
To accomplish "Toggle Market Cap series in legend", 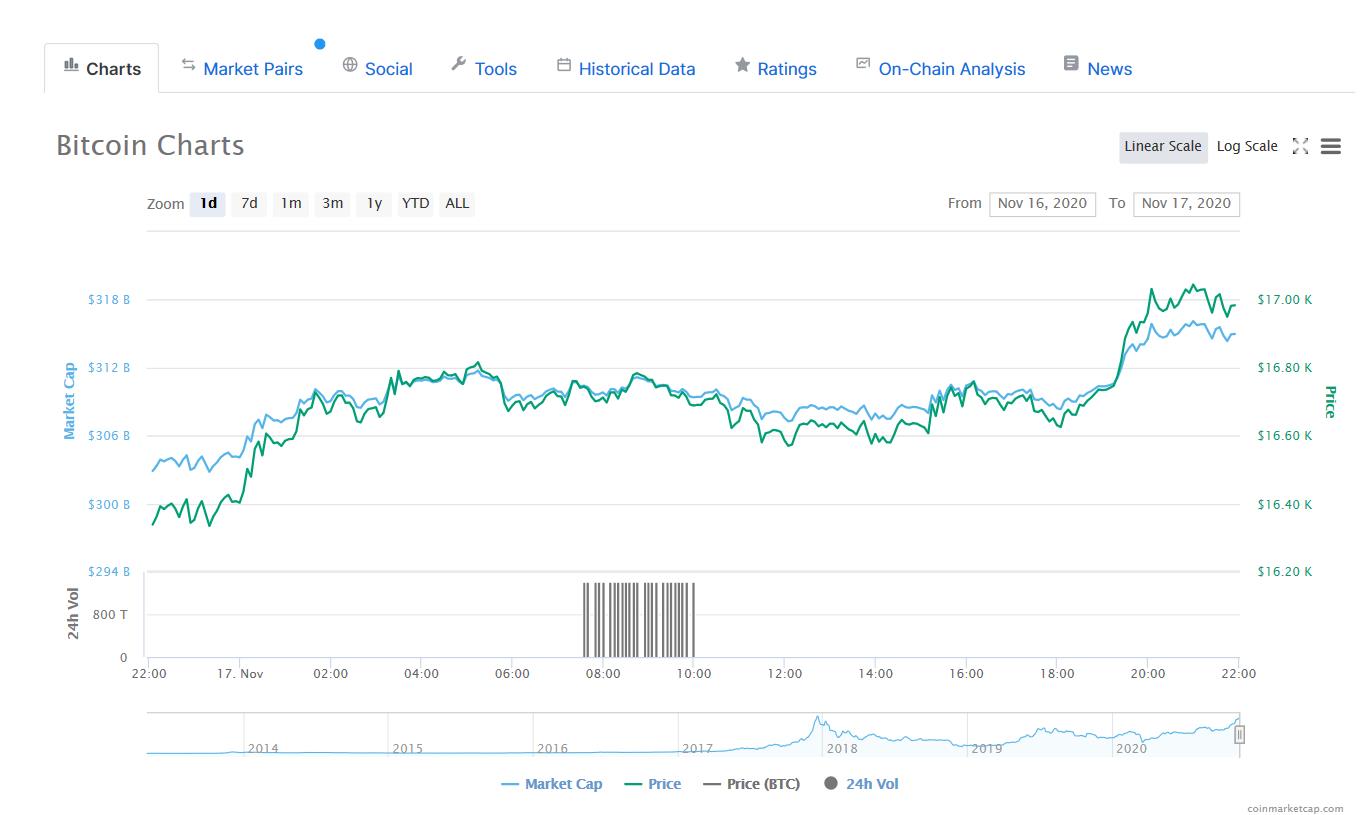I will (552, 784).
